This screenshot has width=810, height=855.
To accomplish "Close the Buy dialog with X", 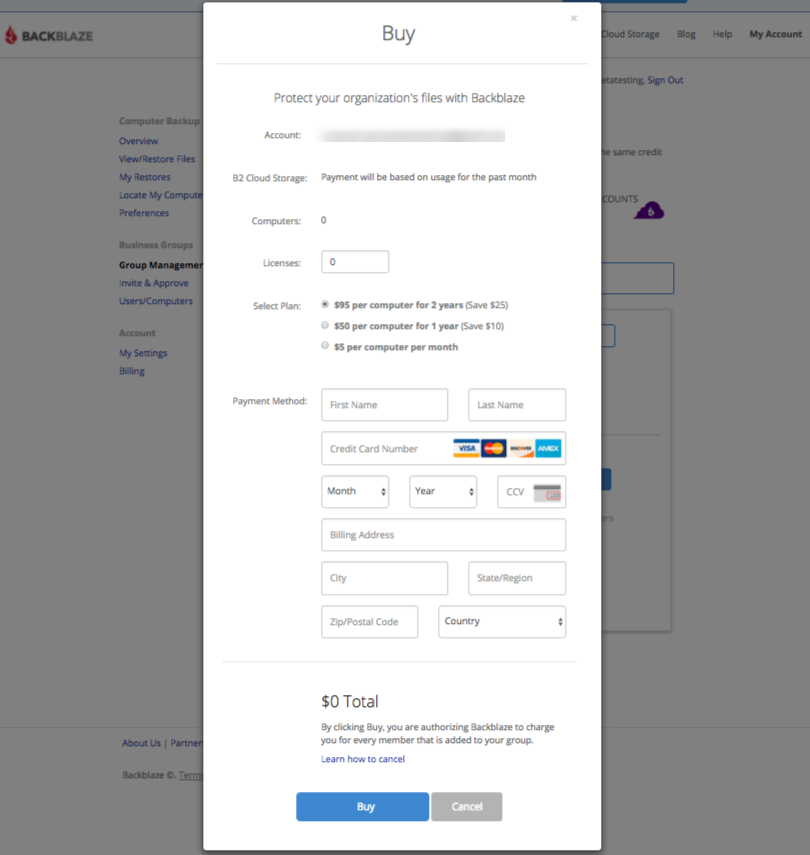I will tap(574, 19).
